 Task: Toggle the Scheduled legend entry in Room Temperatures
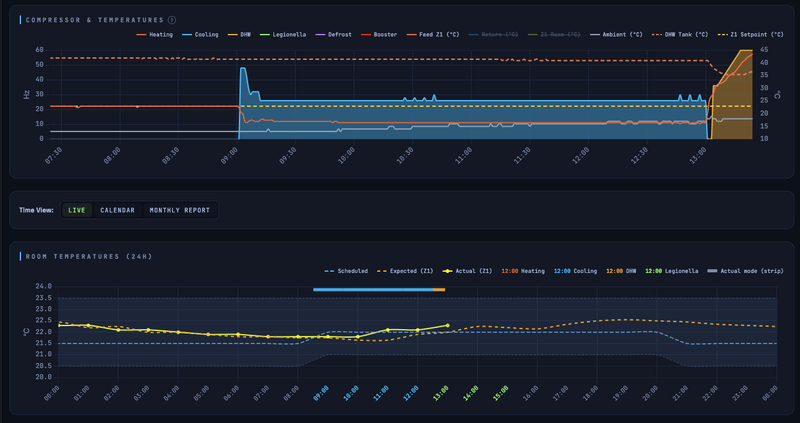click(x=346, y=271)
